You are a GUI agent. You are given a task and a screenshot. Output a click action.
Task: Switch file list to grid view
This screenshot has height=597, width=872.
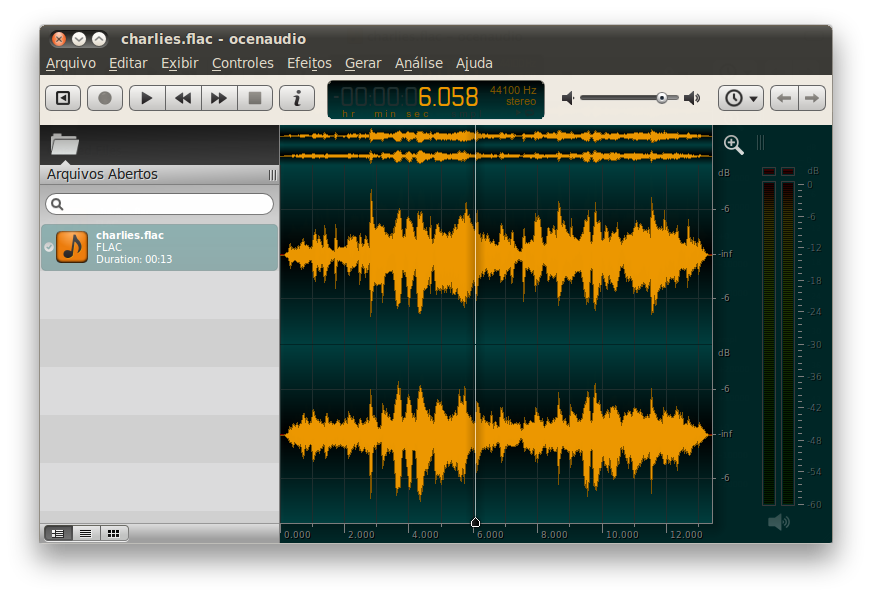113,533
